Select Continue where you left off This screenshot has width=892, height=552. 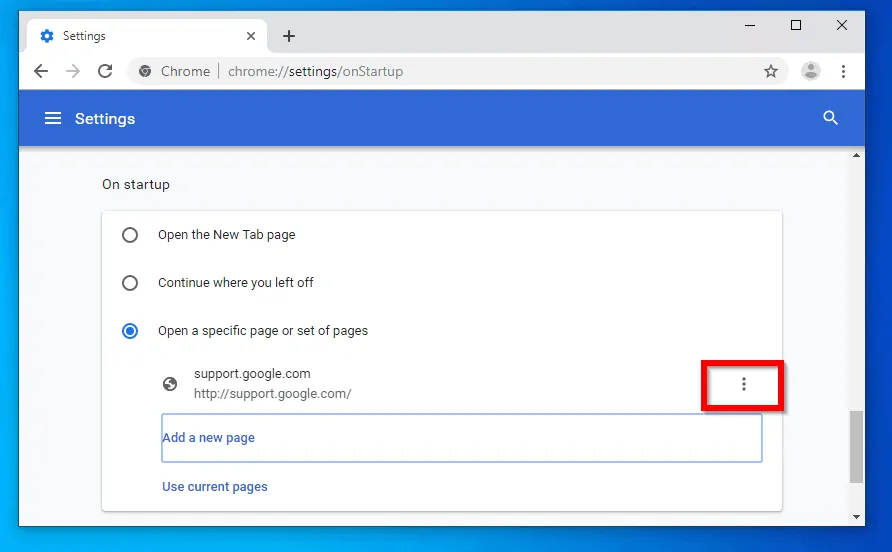click(130, 283)
